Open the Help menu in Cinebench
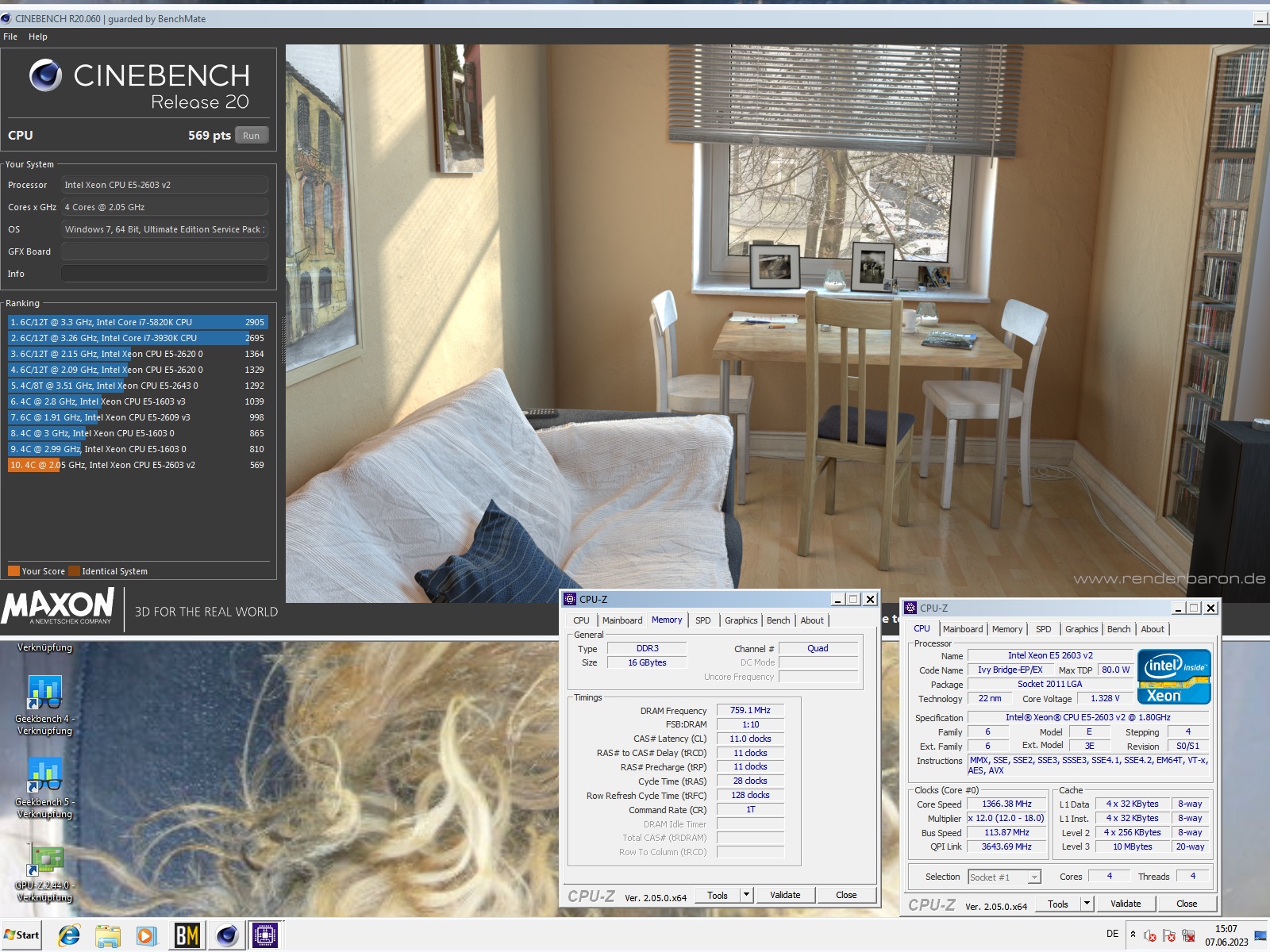The image size is (1270, 952). 38,36
